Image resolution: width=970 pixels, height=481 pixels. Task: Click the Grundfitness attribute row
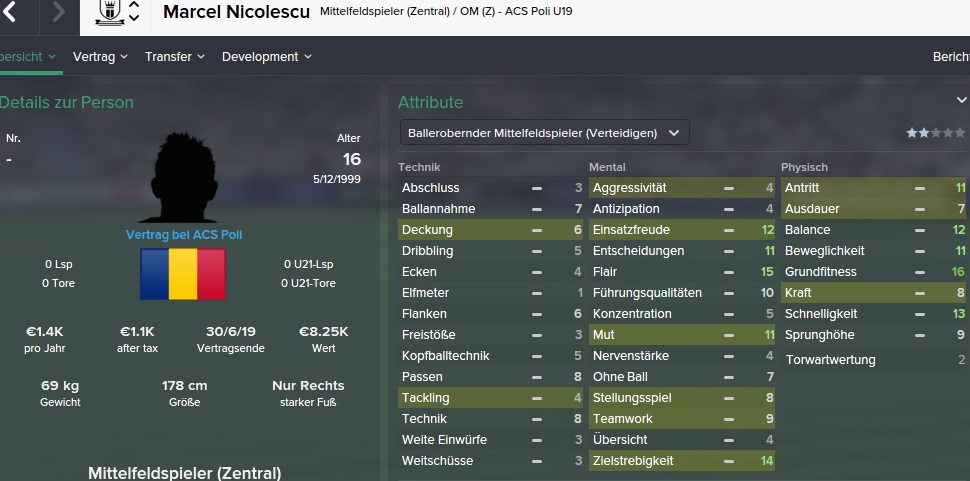pyautogui.click(x=873, y=272)
